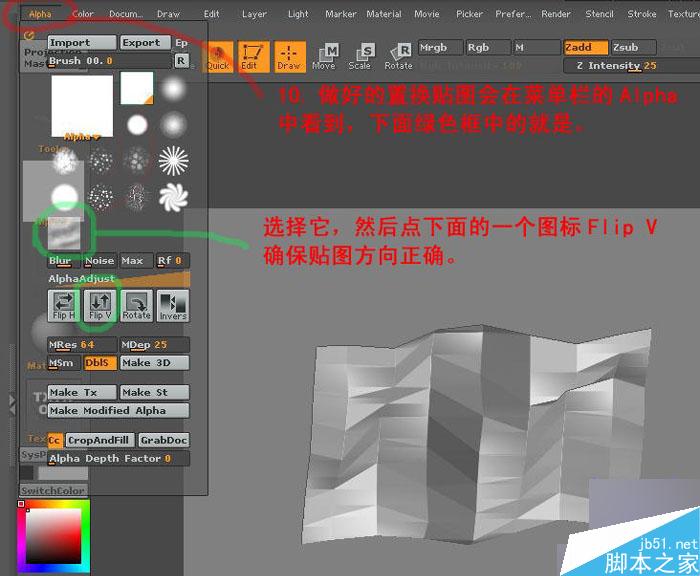
Task: Click the Make St button
Action: (154, 392)
